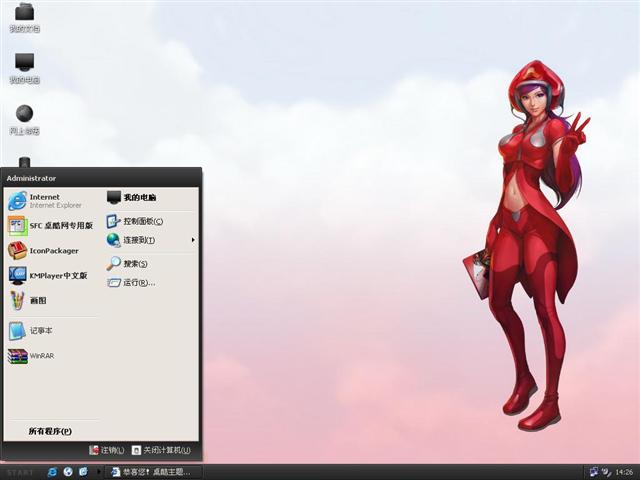Open Internet Explorer from the Start menu
The image size is (640, 480).
click(x=52, y=201)
